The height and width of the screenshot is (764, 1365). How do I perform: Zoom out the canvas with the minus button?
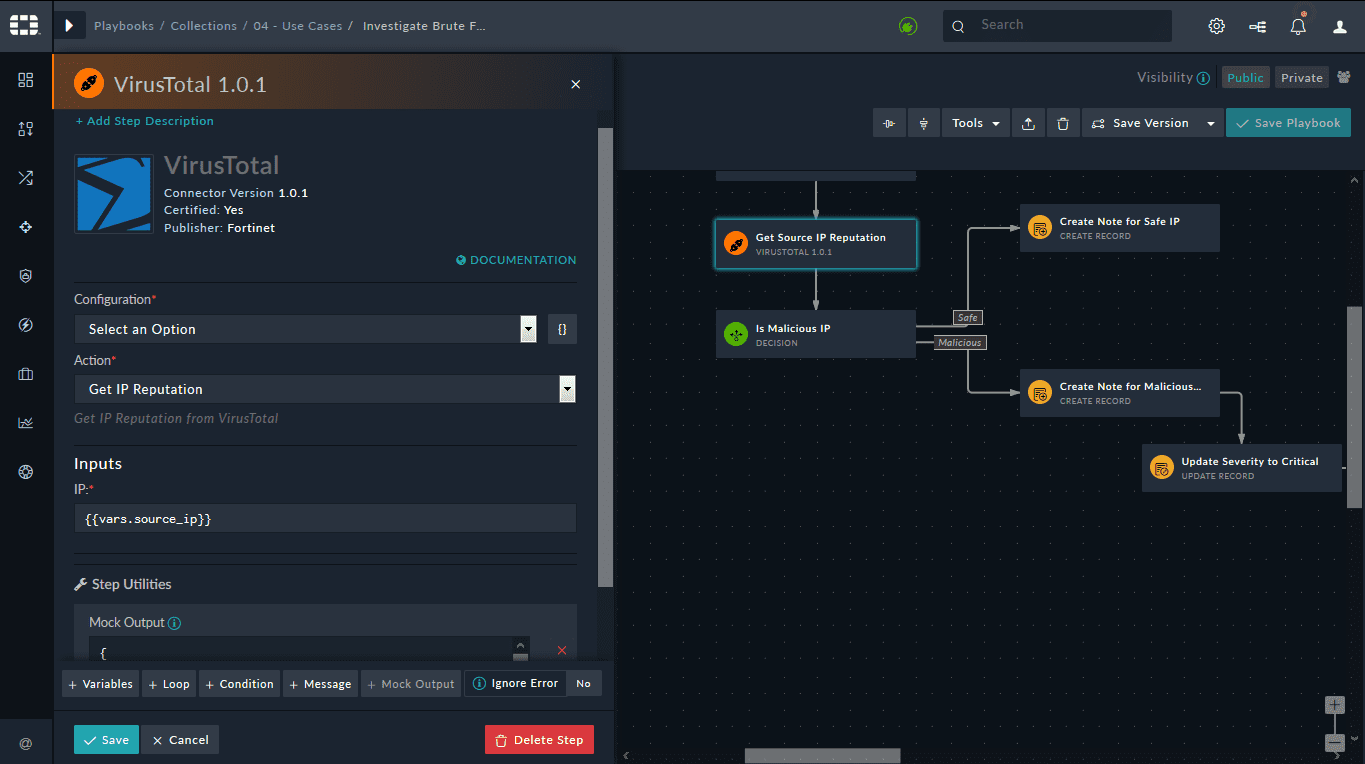(x=1335, y=742)
